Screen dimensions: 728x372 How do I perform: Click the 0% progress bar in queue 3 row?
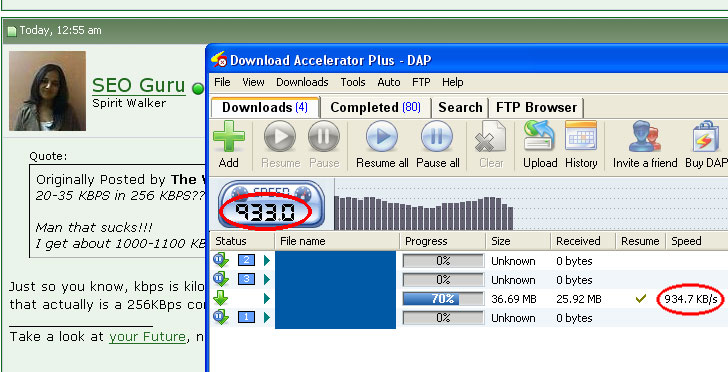coord(443,280)
